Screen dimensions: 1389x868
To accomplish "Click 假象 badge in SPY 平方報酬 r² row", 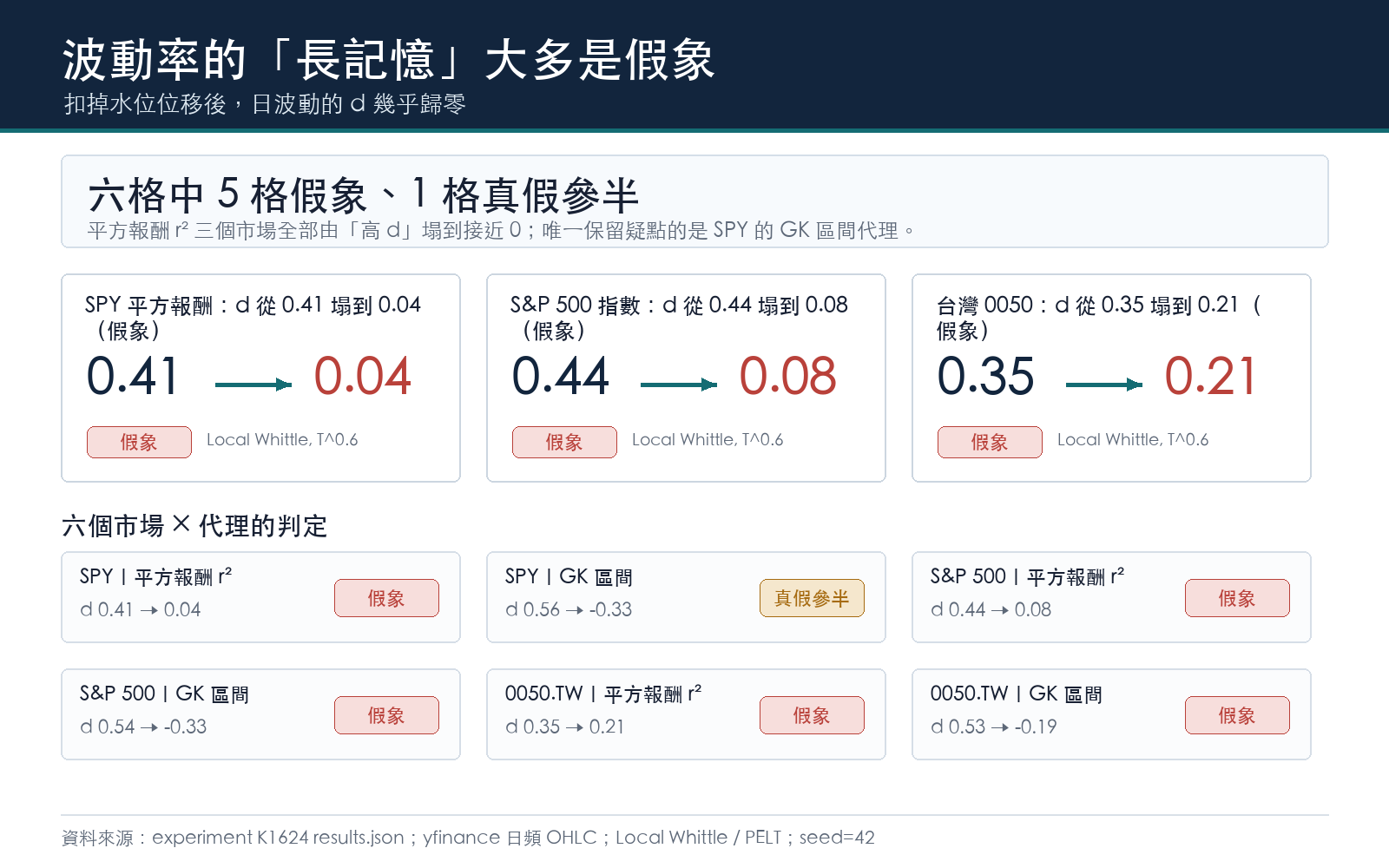I will (386, 598).
